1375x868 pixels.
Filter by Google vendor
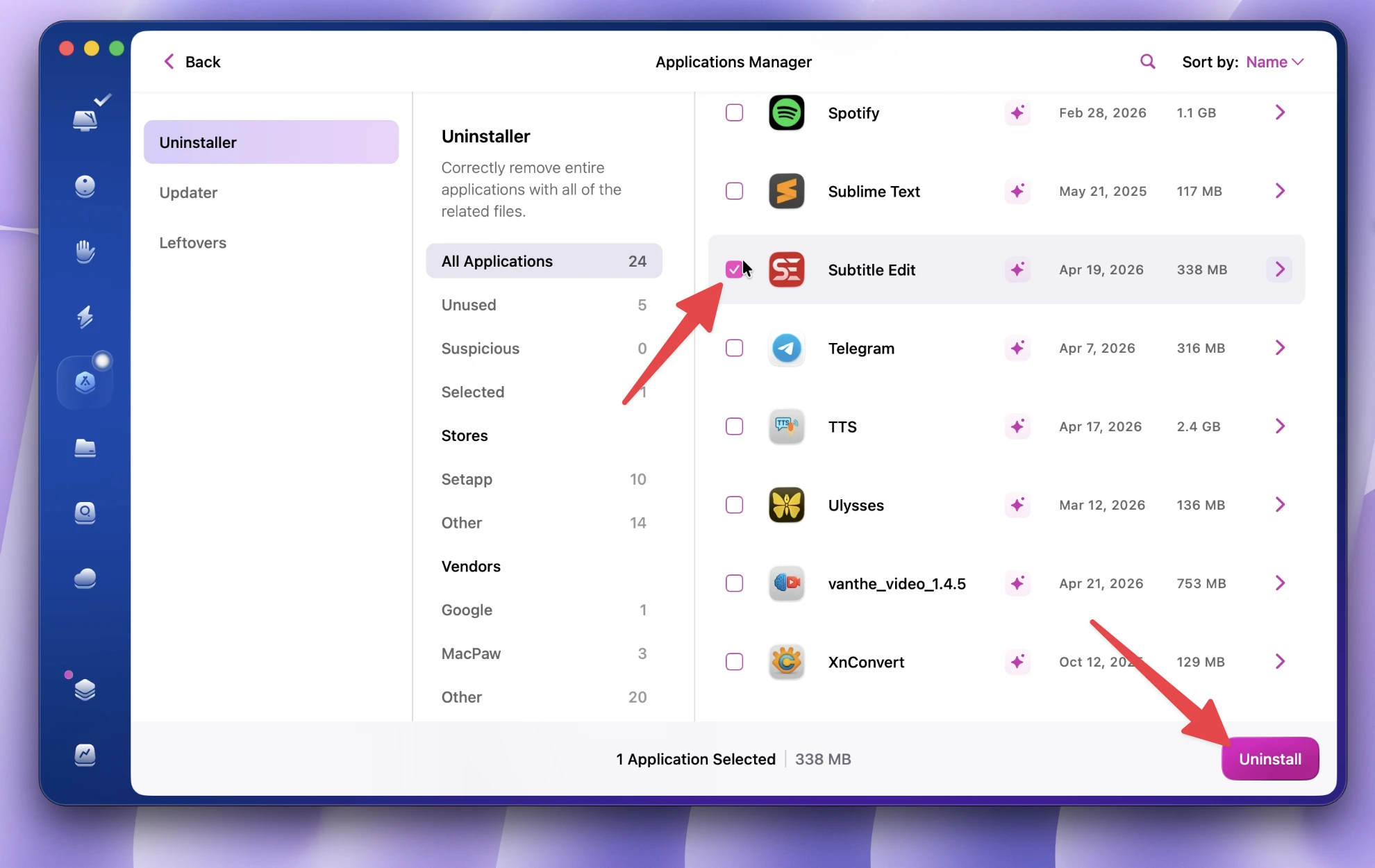tap(544, 610)
